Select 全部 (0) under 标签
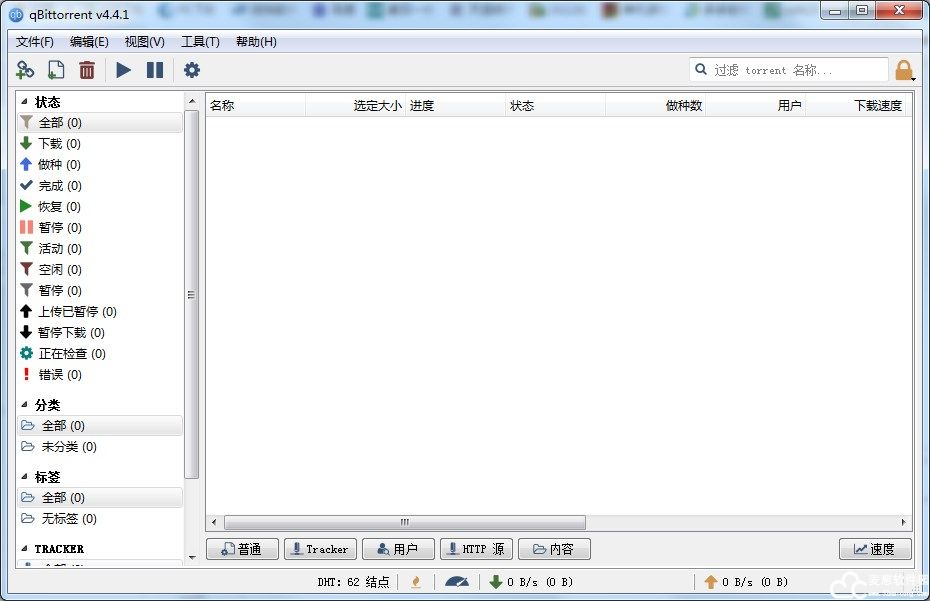Image resolution: width=930 pixels, height=601 pixels. click(100, 497)
